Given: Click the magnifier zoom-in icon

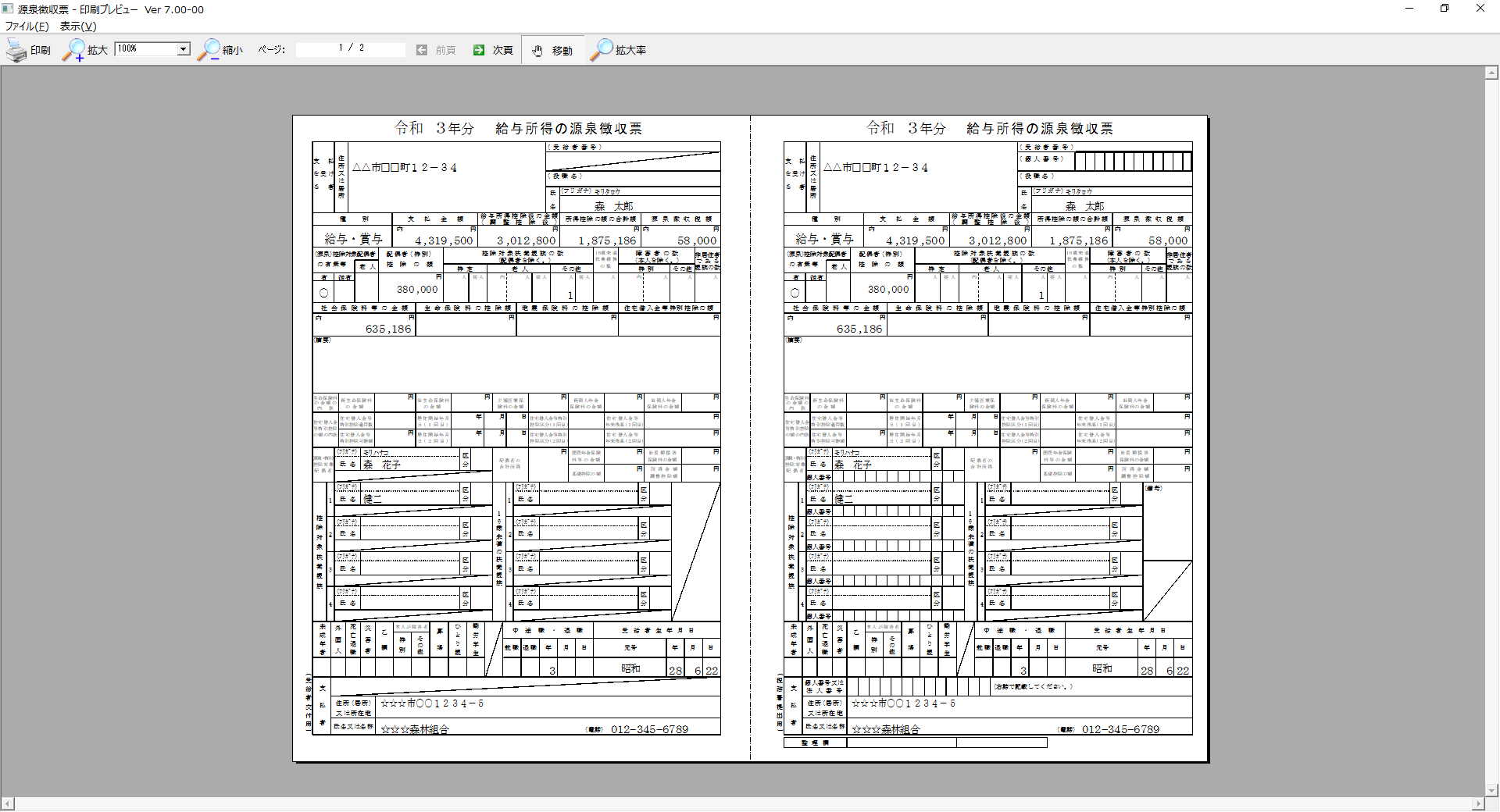Looking at the screenshot, I should [73, 50].
